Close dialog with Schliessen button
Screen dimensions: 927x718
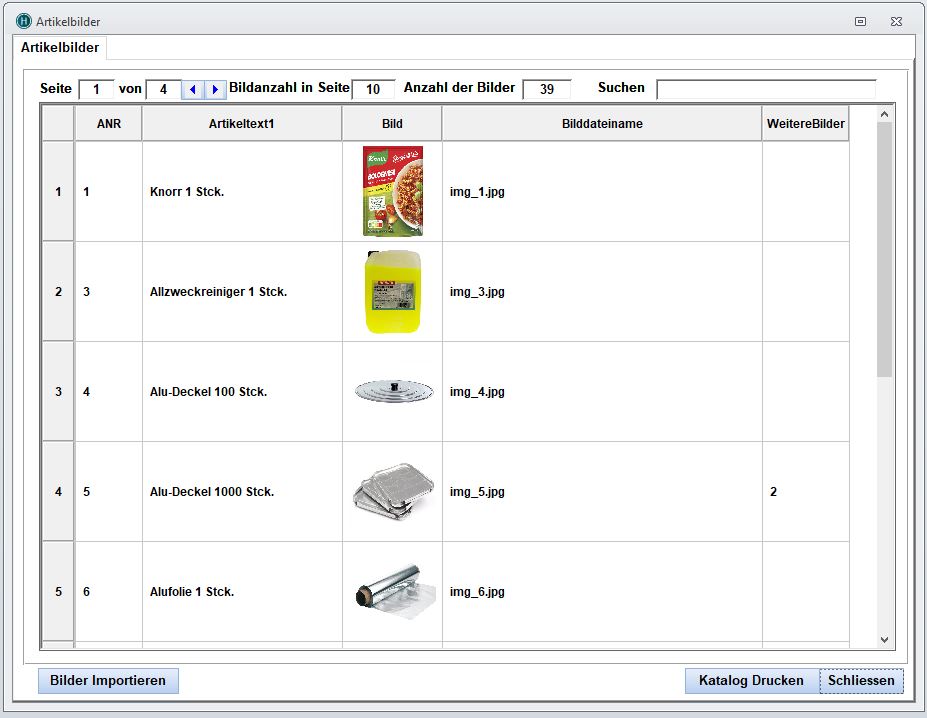pos(861,681)
